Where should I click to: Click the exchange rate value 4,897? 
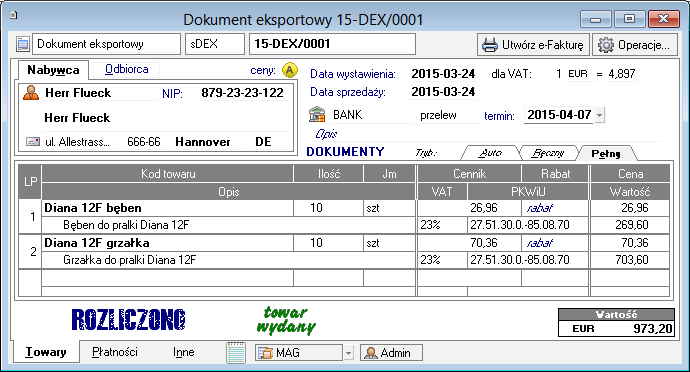click(x=621, y=74)
